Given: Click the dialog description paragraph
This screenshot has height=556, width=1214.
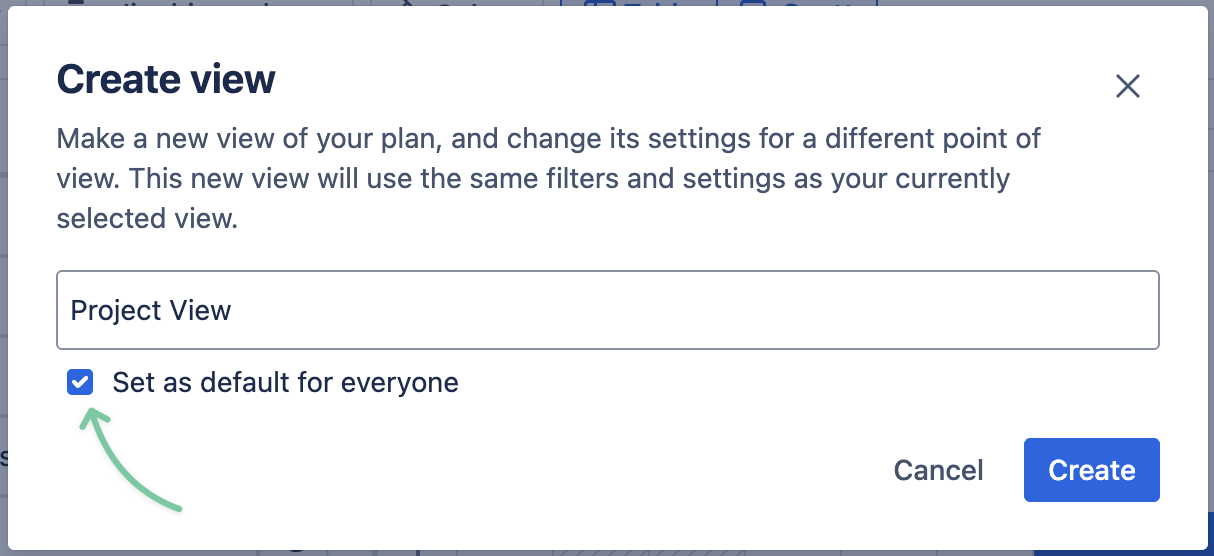Looking at the screenshot, I should point(548,178).
